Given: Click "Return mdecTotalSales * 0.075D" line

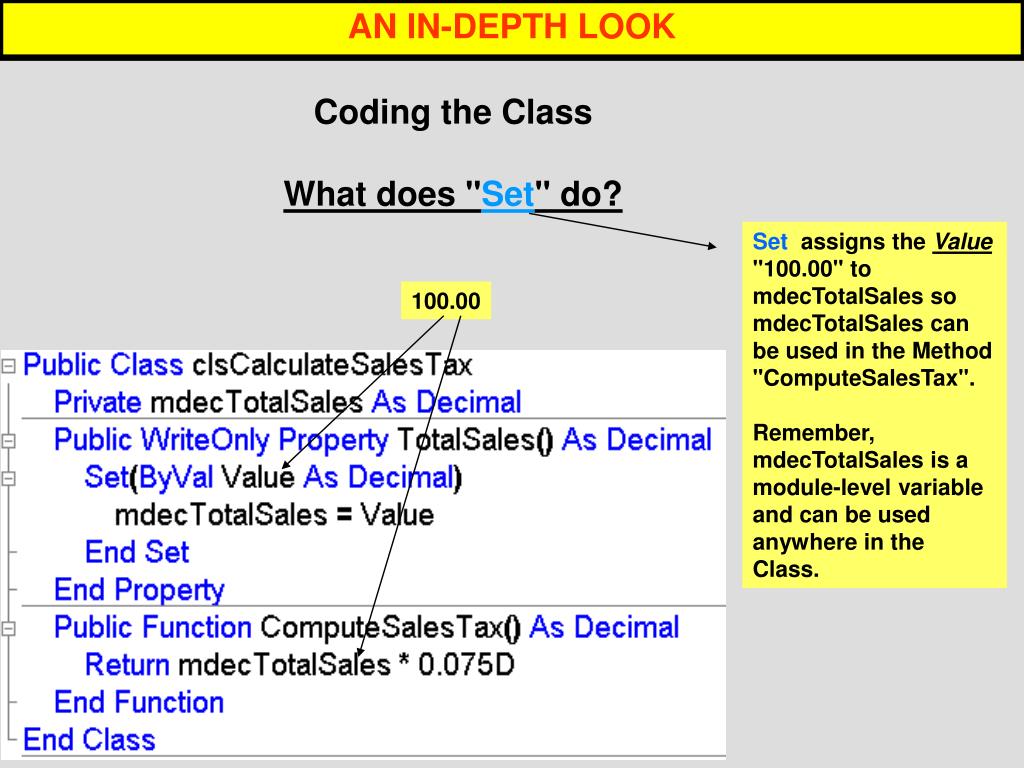Looking at the screenshot, I should click(x=300, y=665).
